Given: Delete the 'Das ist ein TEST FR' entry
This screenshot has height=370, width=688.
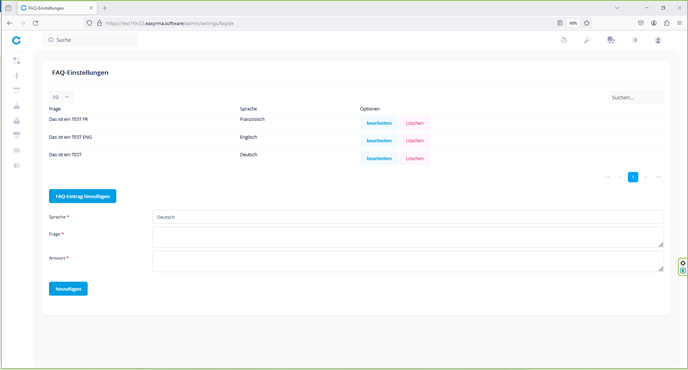Looking at the screenshot, I should (x=415, y=123).
